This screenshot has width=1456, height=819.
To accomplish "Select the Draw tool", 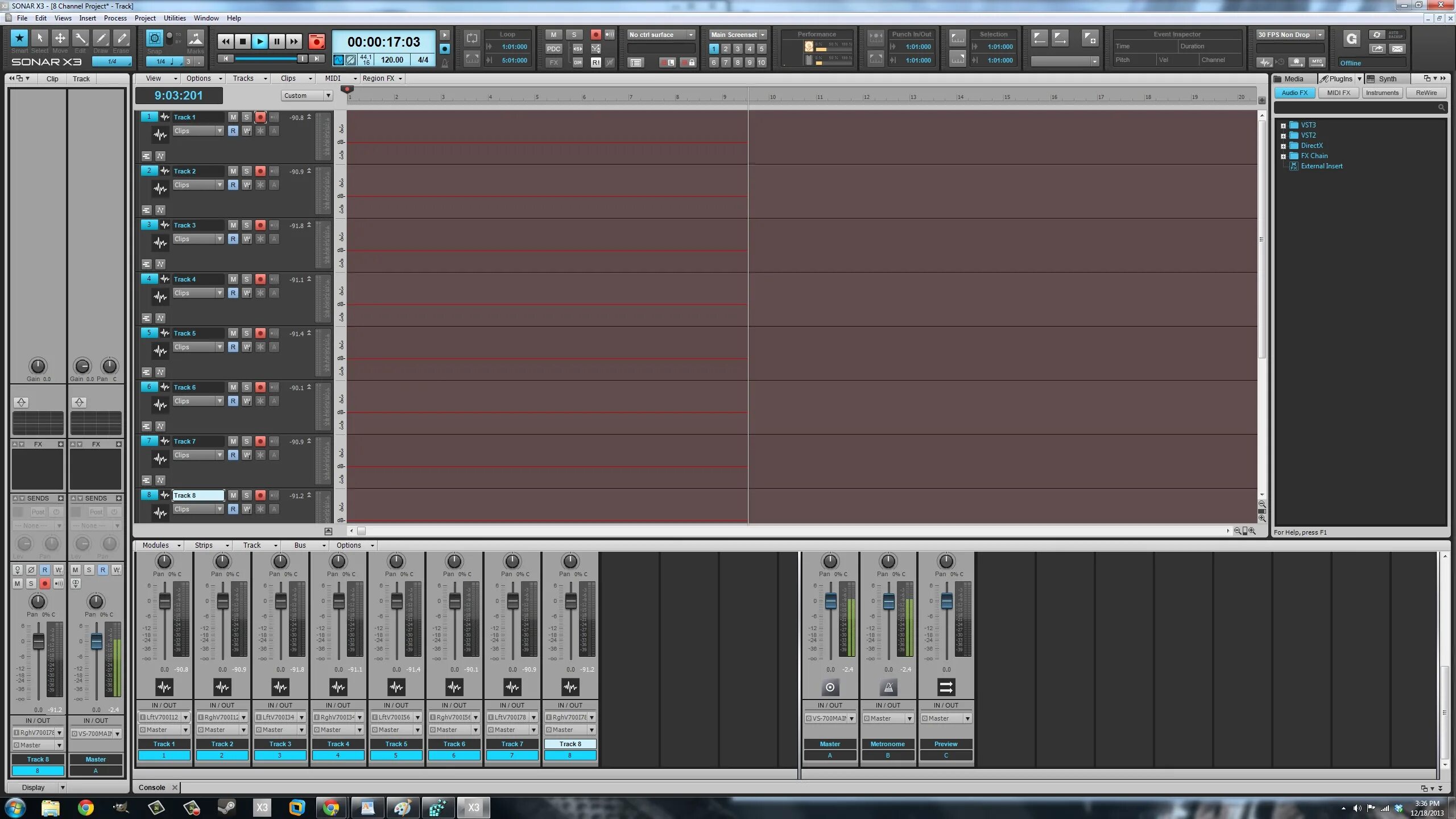I will point(101,38).
